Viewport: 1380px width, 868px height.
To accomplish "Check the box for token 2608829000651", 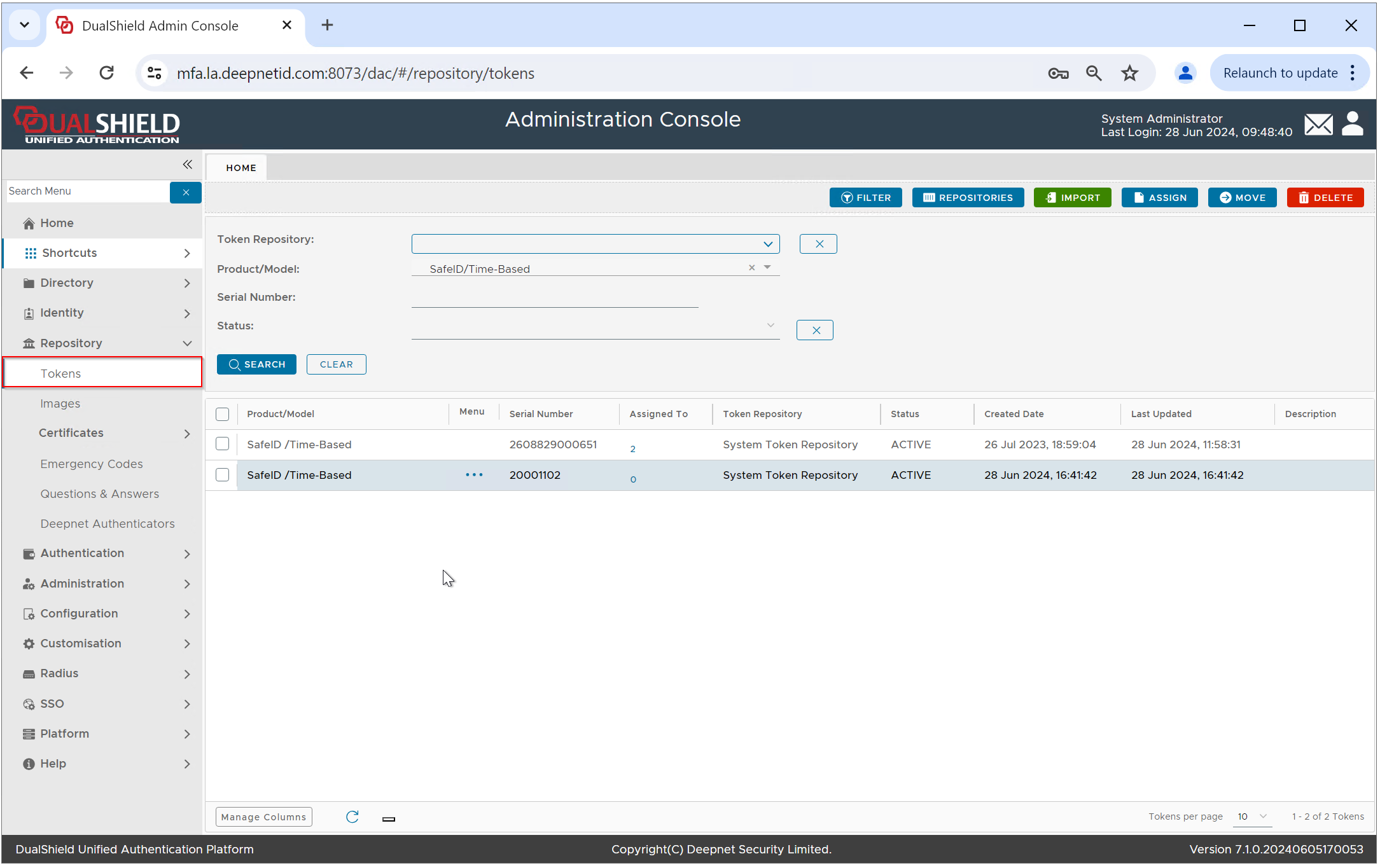I will pos(222,444).
